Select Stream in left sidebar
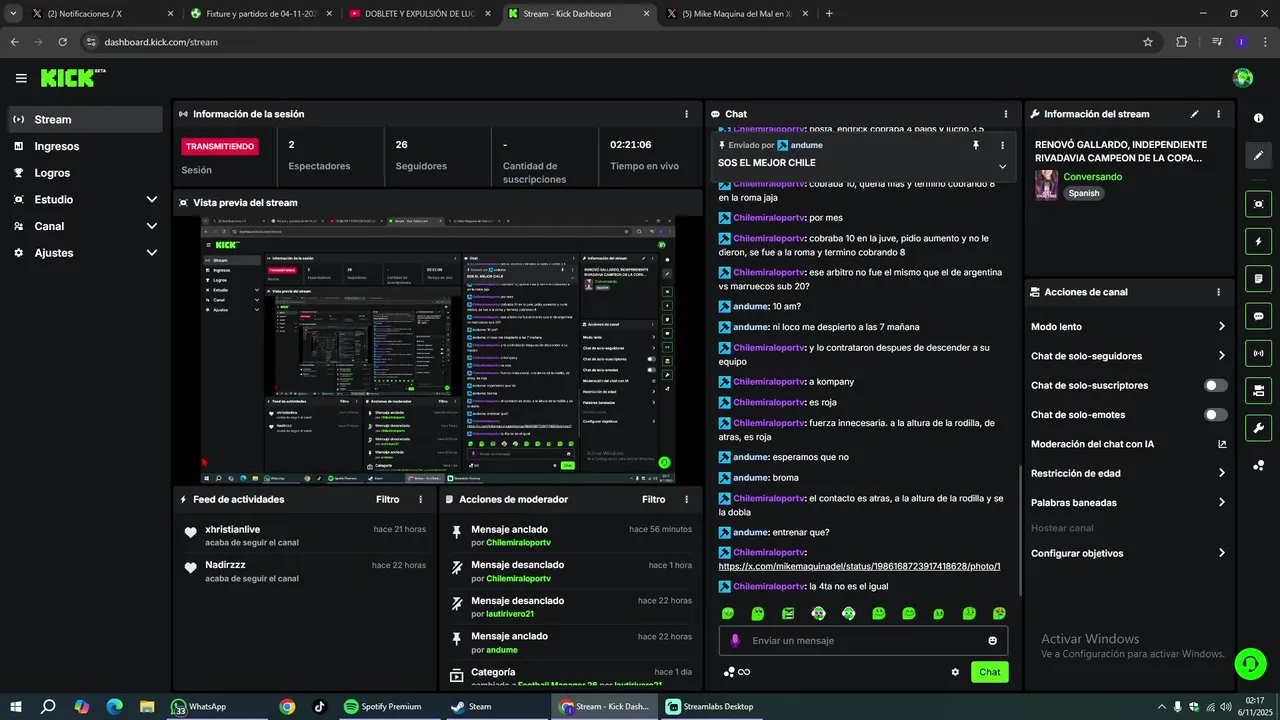Screen dimensions: 1280x720 [x=85, y=119]
